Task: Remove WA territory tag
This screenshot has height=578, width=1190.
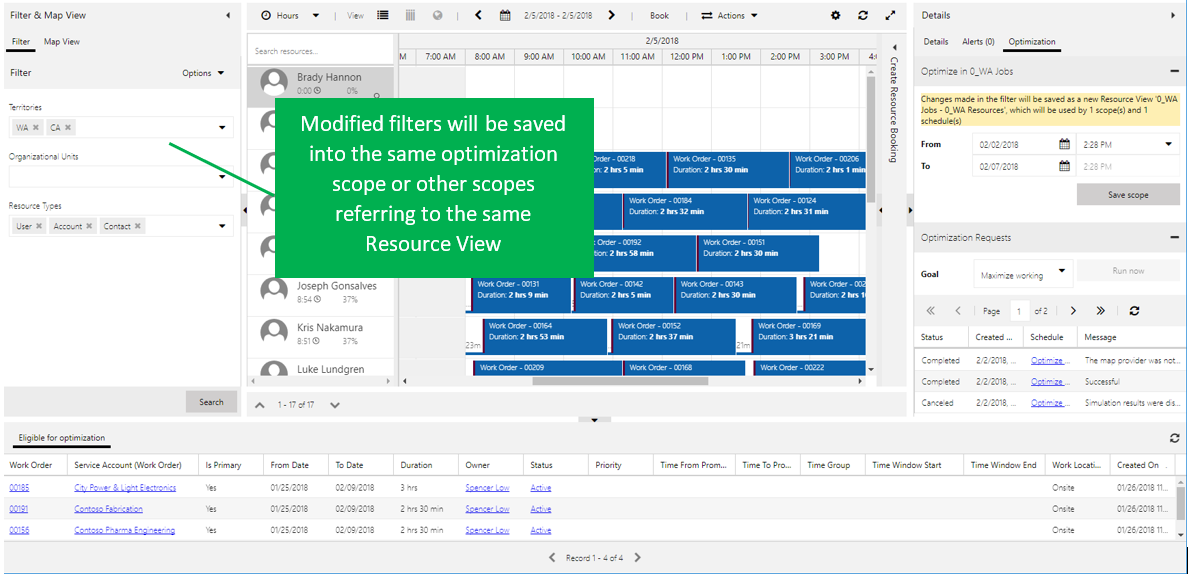Action: pyautogui.click(x=36, y=127)
